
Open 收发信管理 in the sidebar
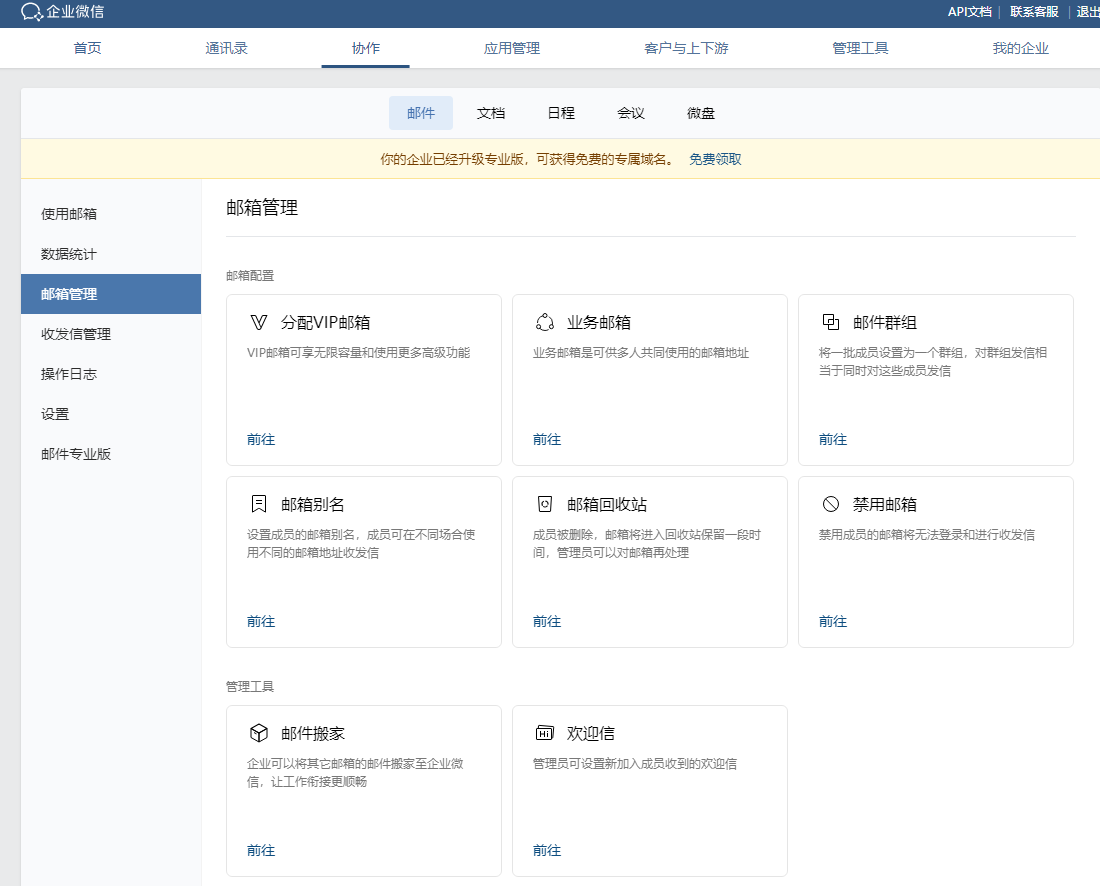76,334
